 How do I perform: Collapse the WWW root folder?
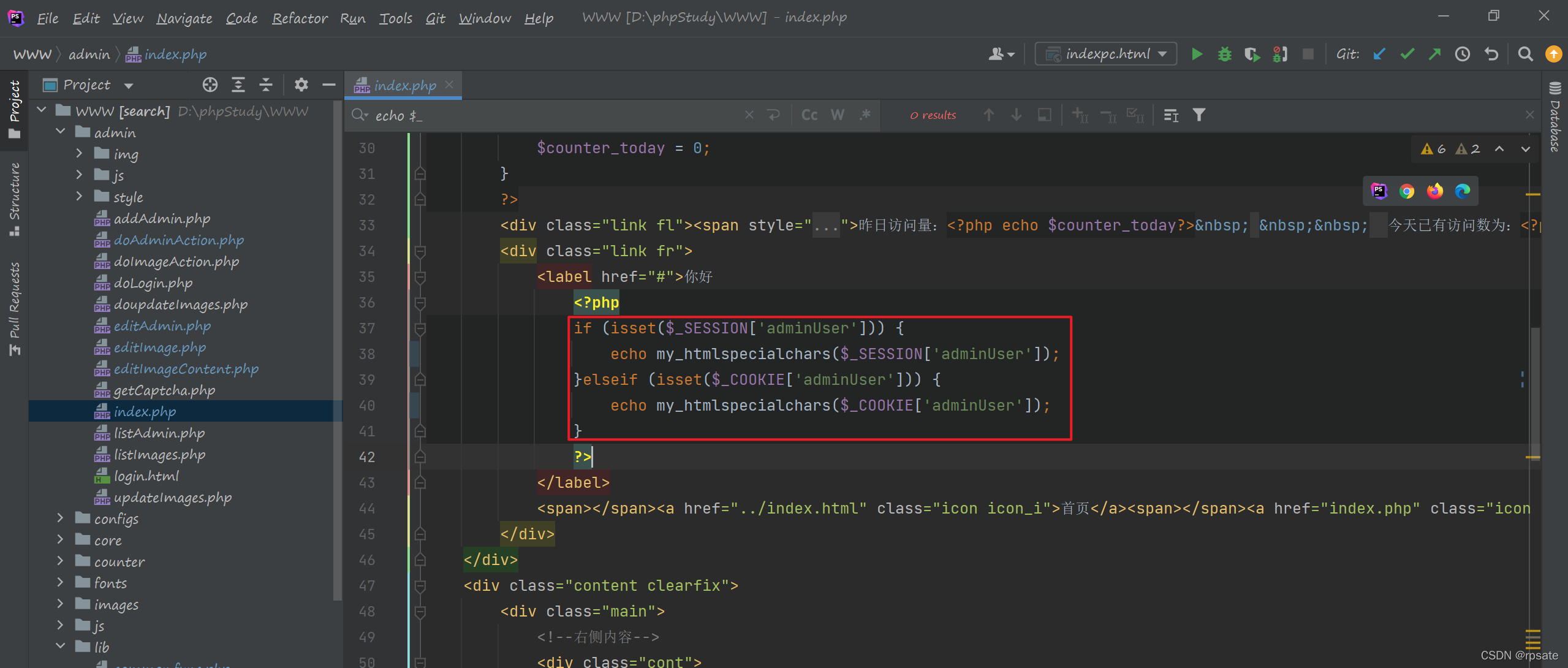(42, 111)
